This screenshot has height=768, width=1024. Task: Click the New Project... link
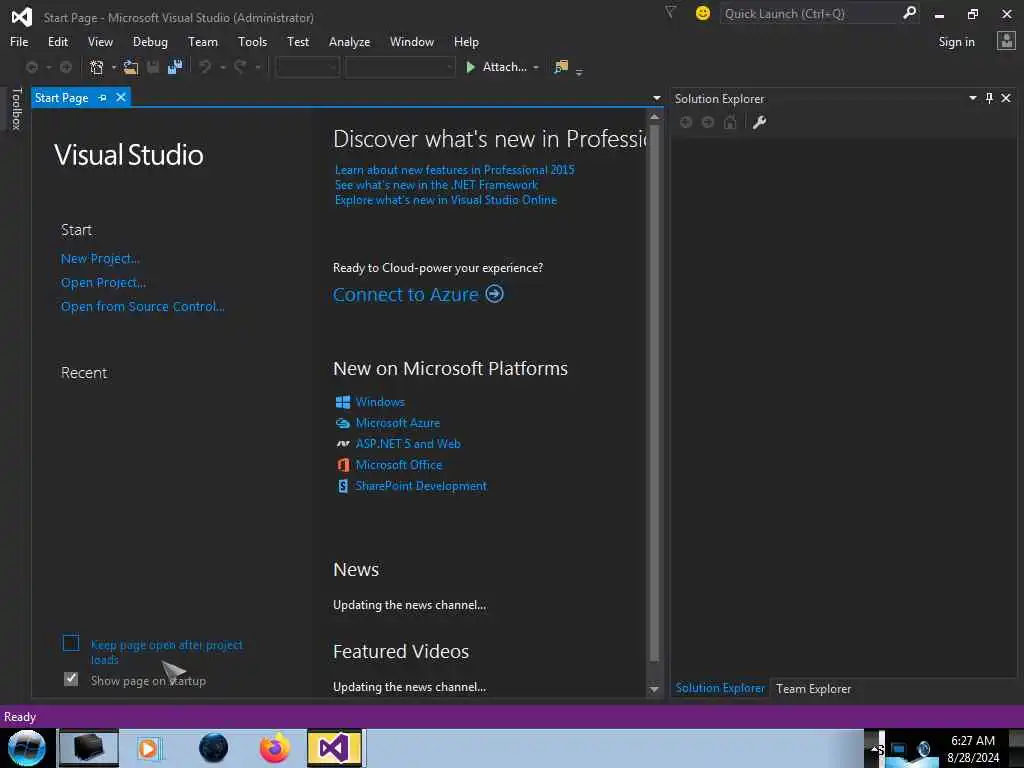pos(100,259)
